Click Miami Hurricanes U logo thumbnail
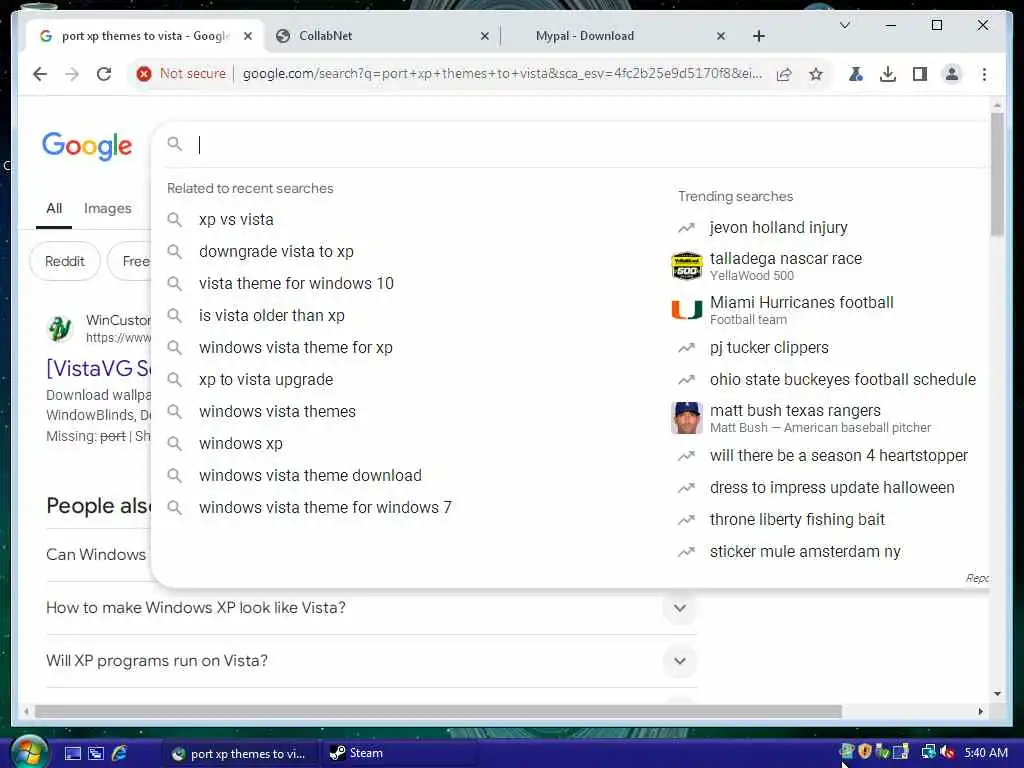The height and width of the screenshot is (768, 1024). pyautogui.click(x=686, y=310)
